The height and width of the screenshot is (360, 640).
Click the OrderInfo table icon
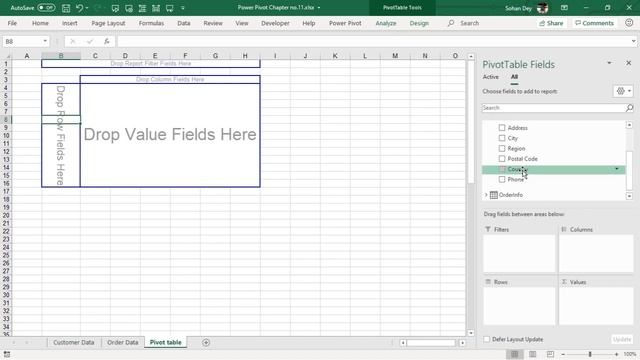(493, 195)
